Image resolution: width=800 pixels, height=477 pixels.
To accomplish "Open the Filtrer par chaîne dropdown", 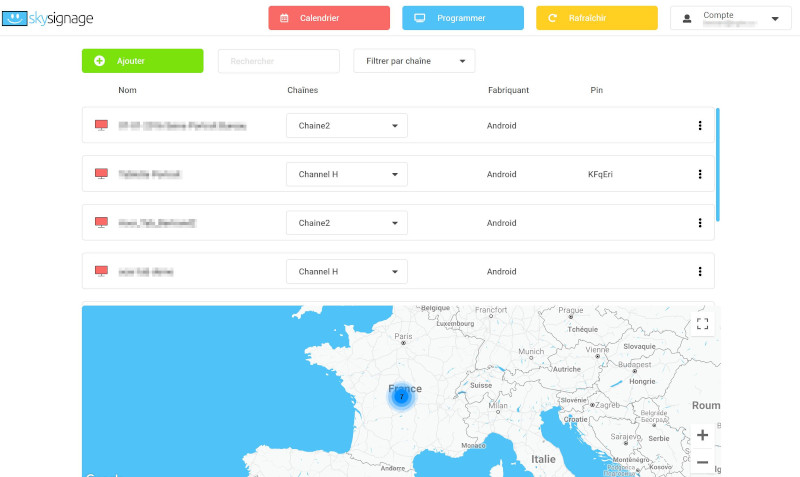I will click(414, 61).
